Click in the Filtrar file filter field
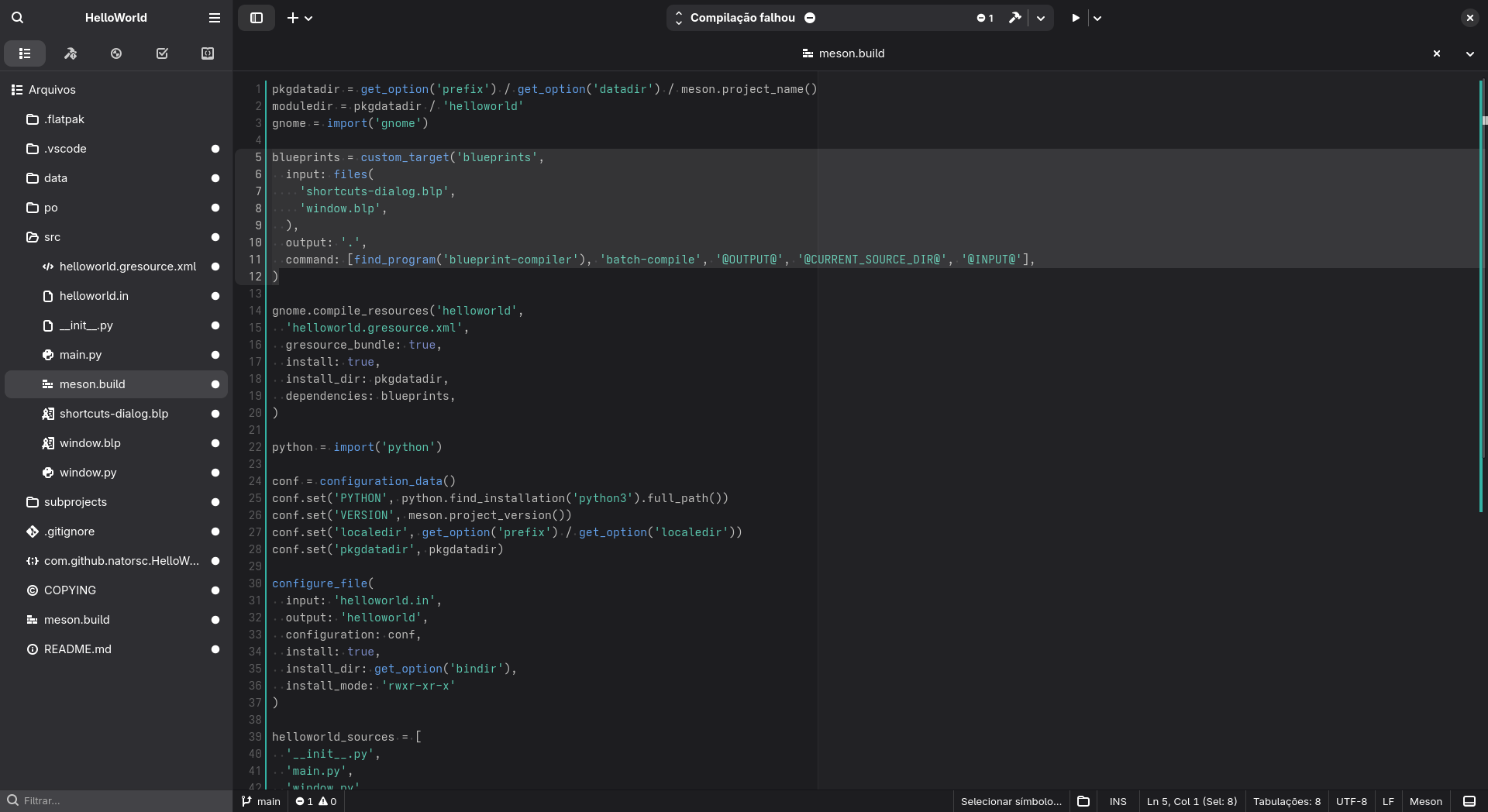 coord(116,800)
